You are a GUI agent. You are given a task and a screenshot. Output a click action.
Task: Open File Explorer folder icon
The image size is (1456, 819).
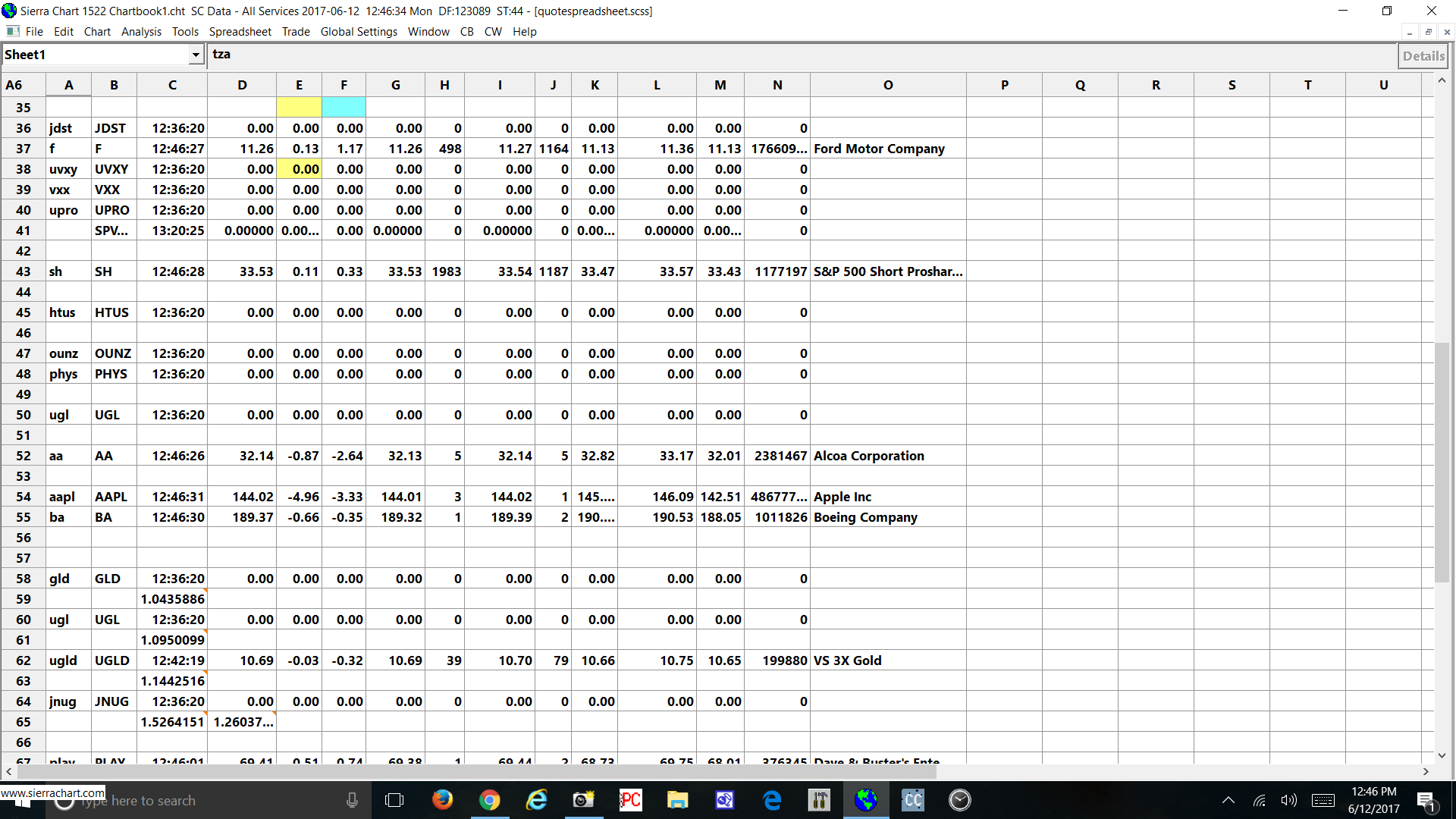click(x=677, y=800)
